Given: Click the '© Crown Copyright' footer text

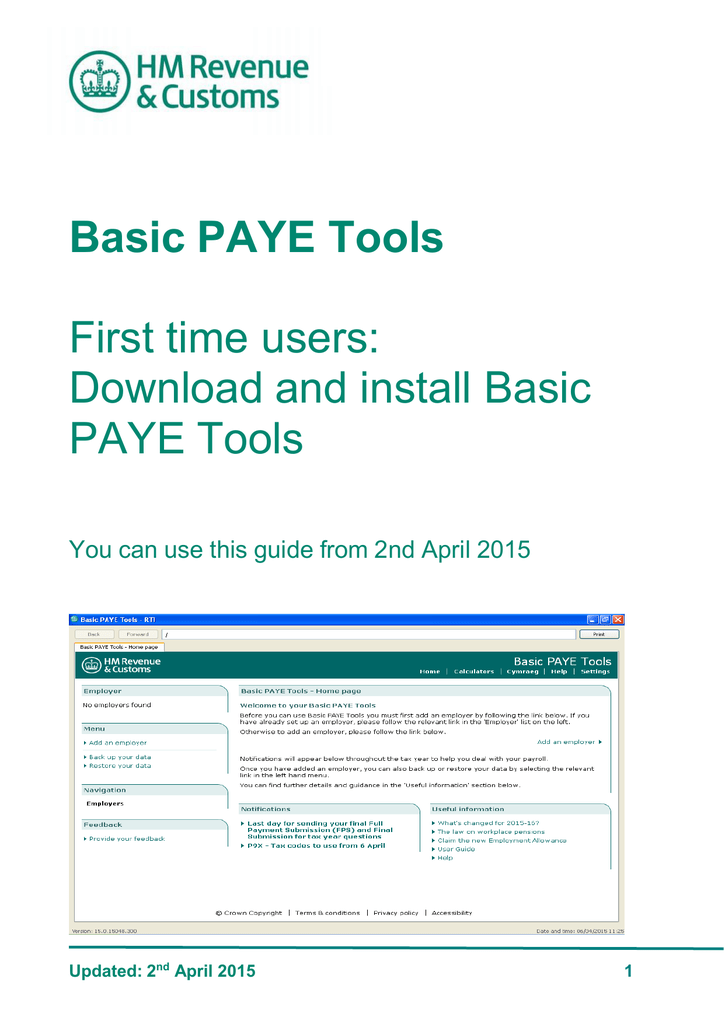Looking at the screenshot, I should click(x=249, y=913).
